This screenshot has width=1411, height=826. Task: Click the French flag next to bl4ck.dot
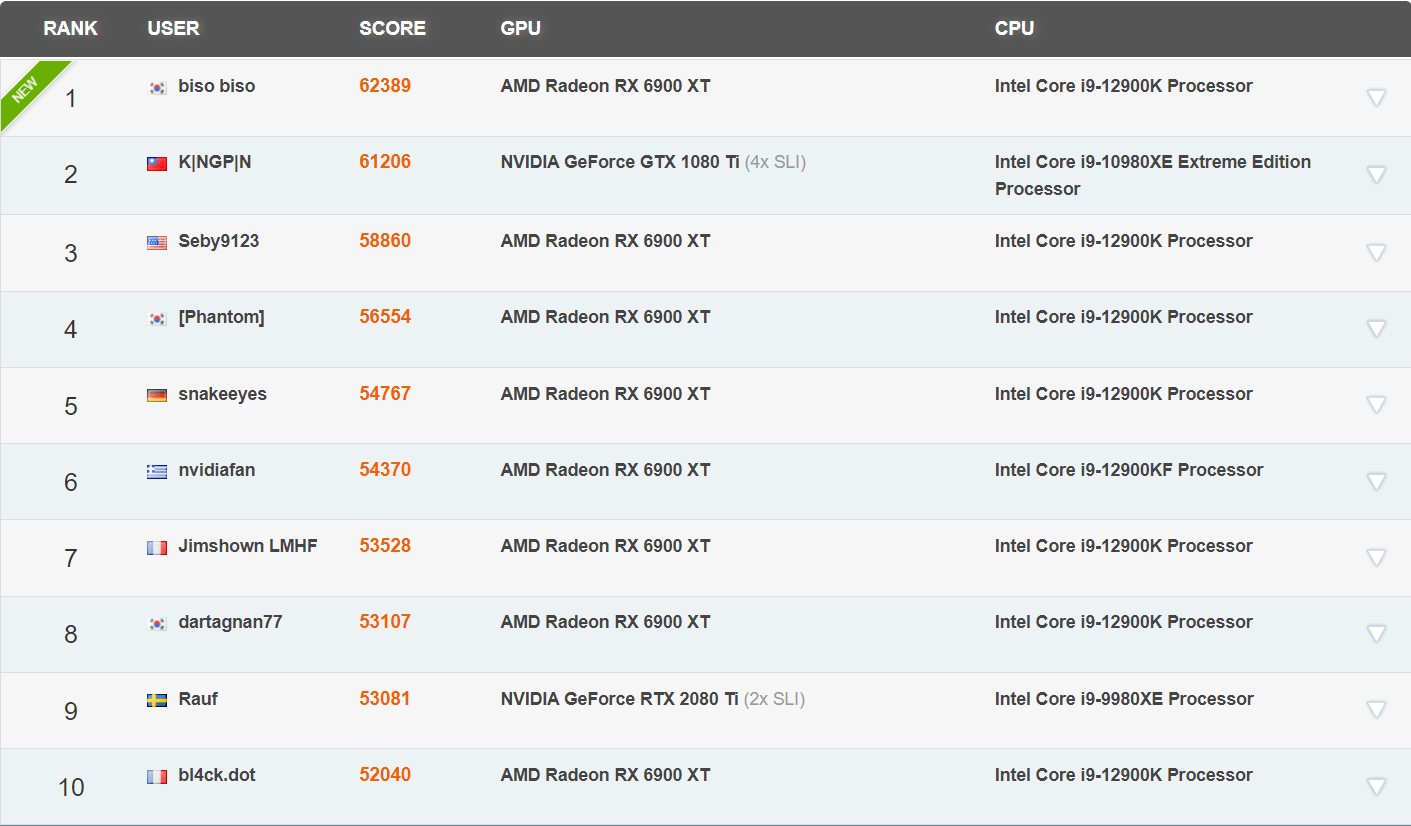[157, 775]
